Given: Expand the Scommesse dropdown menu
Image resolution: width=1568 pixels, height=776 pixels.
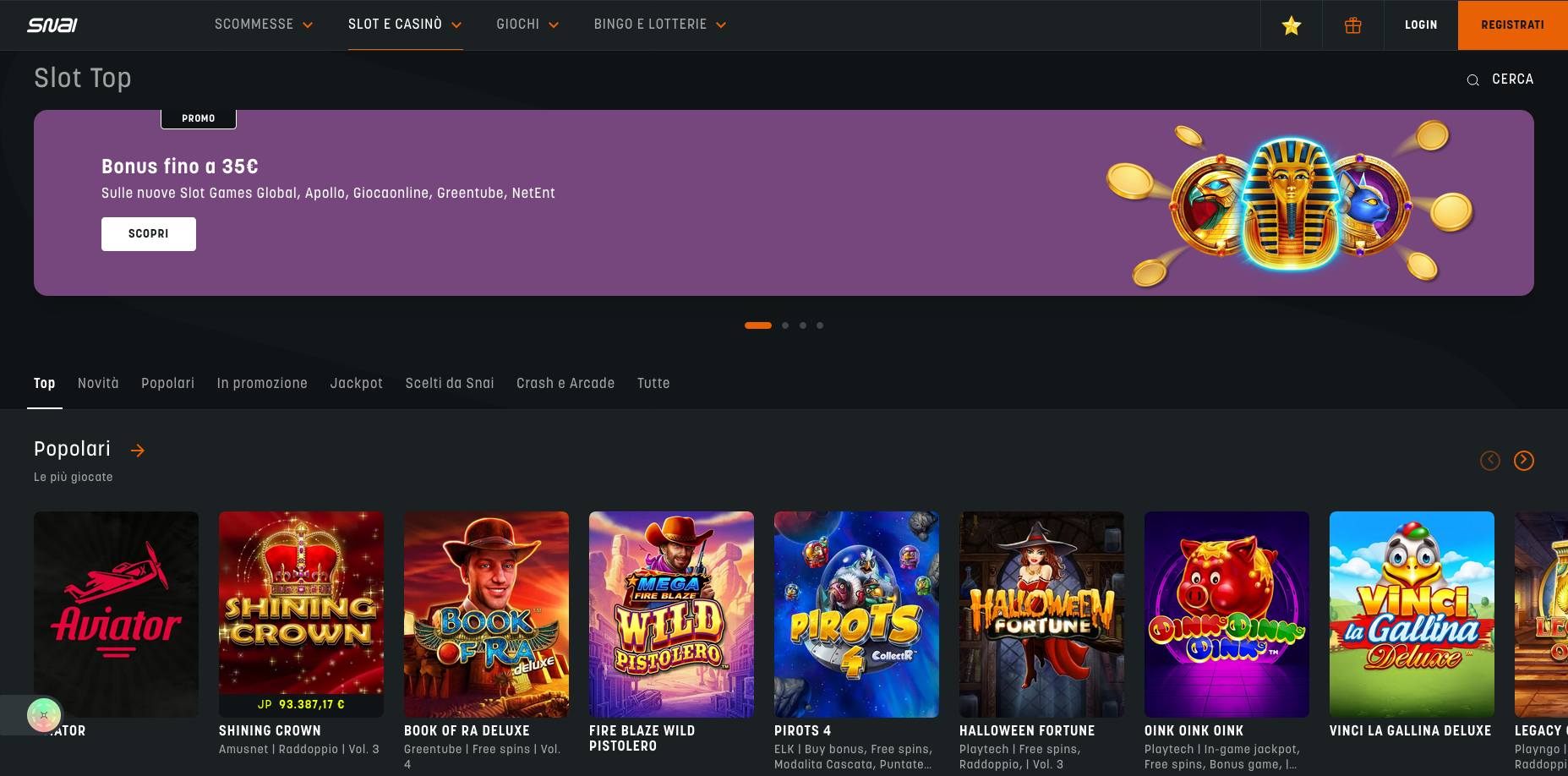Looking at the screenshot, I should point(264,25).
